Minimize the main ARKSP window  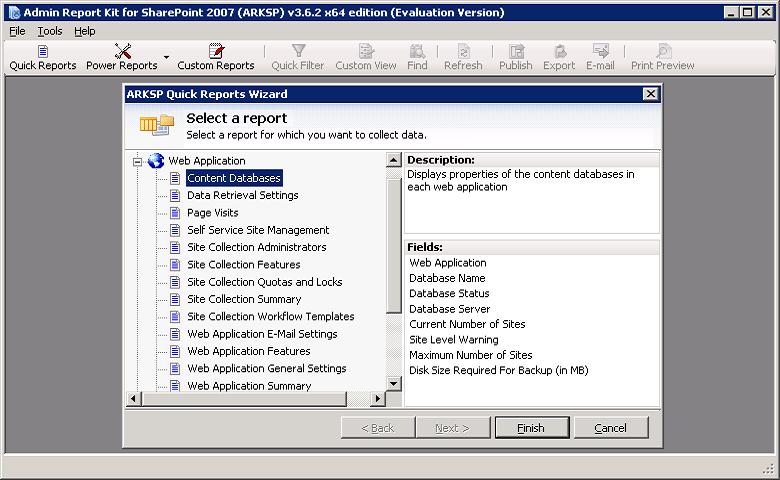(731, 12)
